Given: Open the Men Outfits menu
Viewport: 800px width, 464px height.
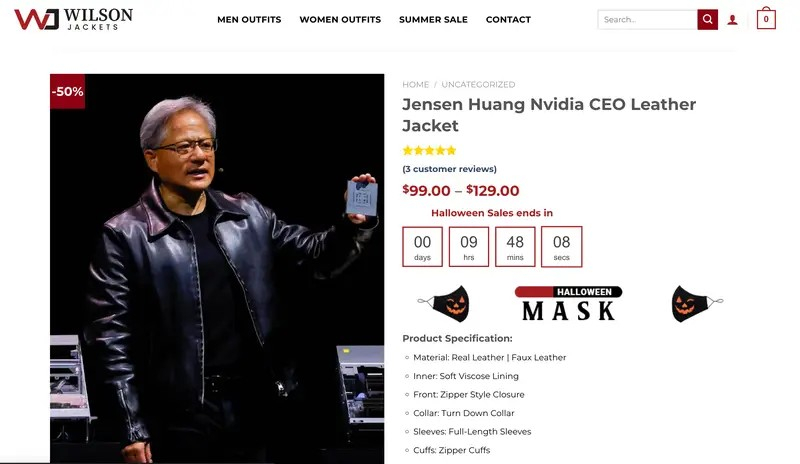Looking at the screenshot, I should point(249,20).
